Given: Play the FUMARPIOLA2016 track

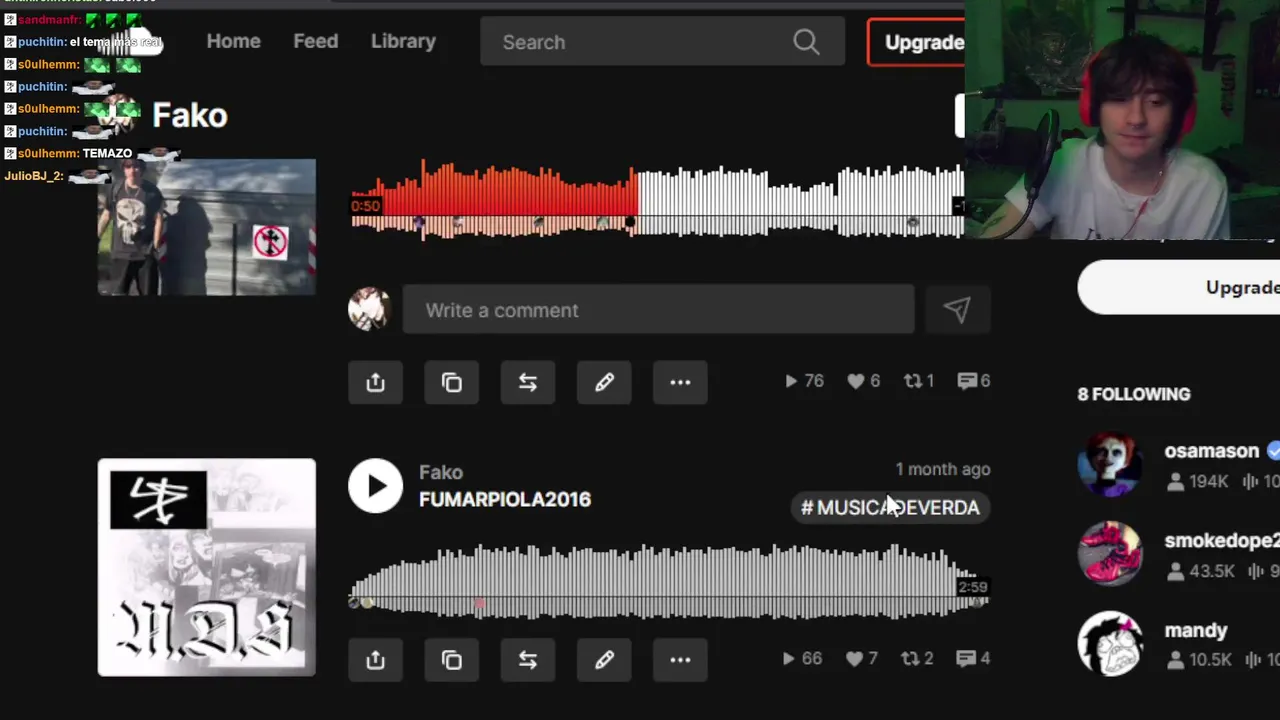Looking at the screenshot, I should [375, 486].
